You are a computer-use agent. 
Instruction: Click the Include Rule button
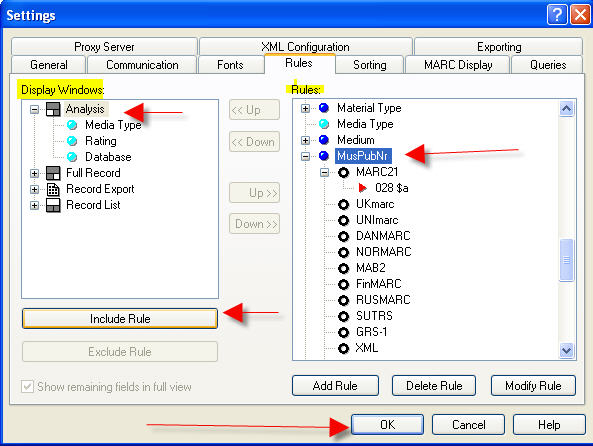click(x=120, y=319)
